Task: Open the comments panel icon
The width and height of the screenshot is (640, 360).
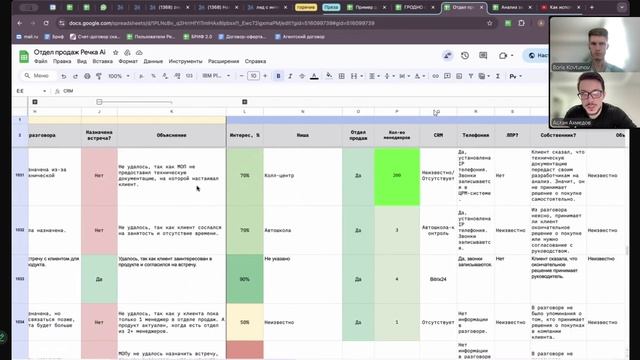Action: click(483, 56)
